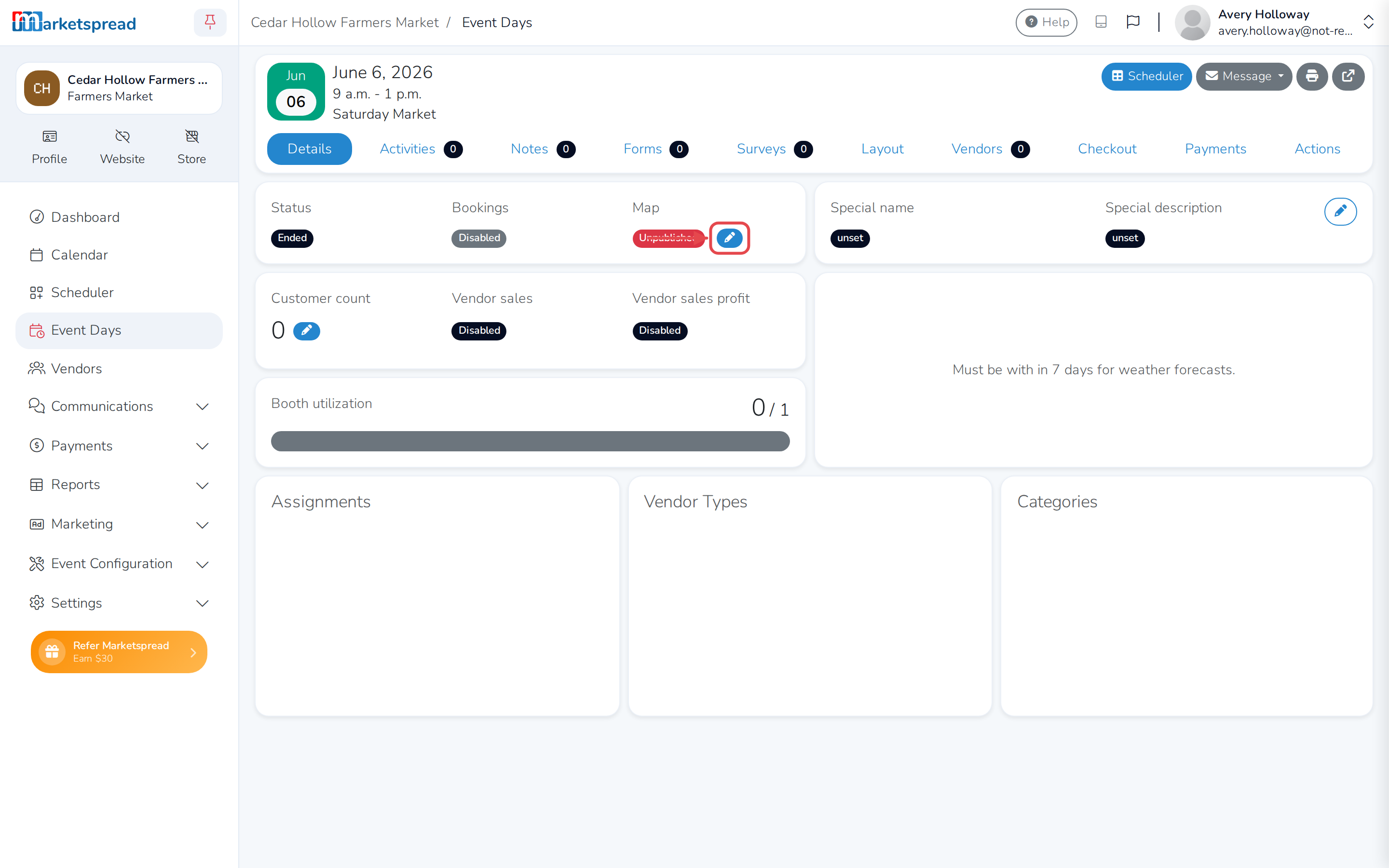This screenshot has height=868, width=1389.
Task: Click the Help button
Action: coord(1047,22)
